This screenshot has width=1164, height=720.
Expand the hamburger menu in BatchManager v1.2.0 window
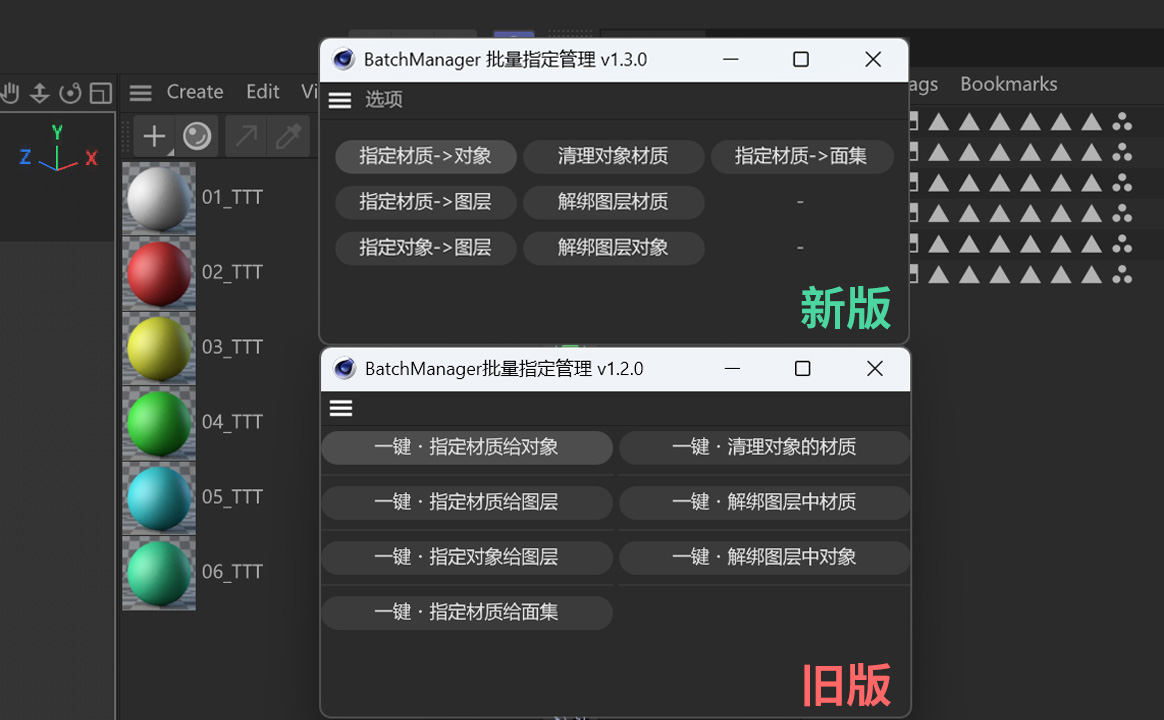341,408
